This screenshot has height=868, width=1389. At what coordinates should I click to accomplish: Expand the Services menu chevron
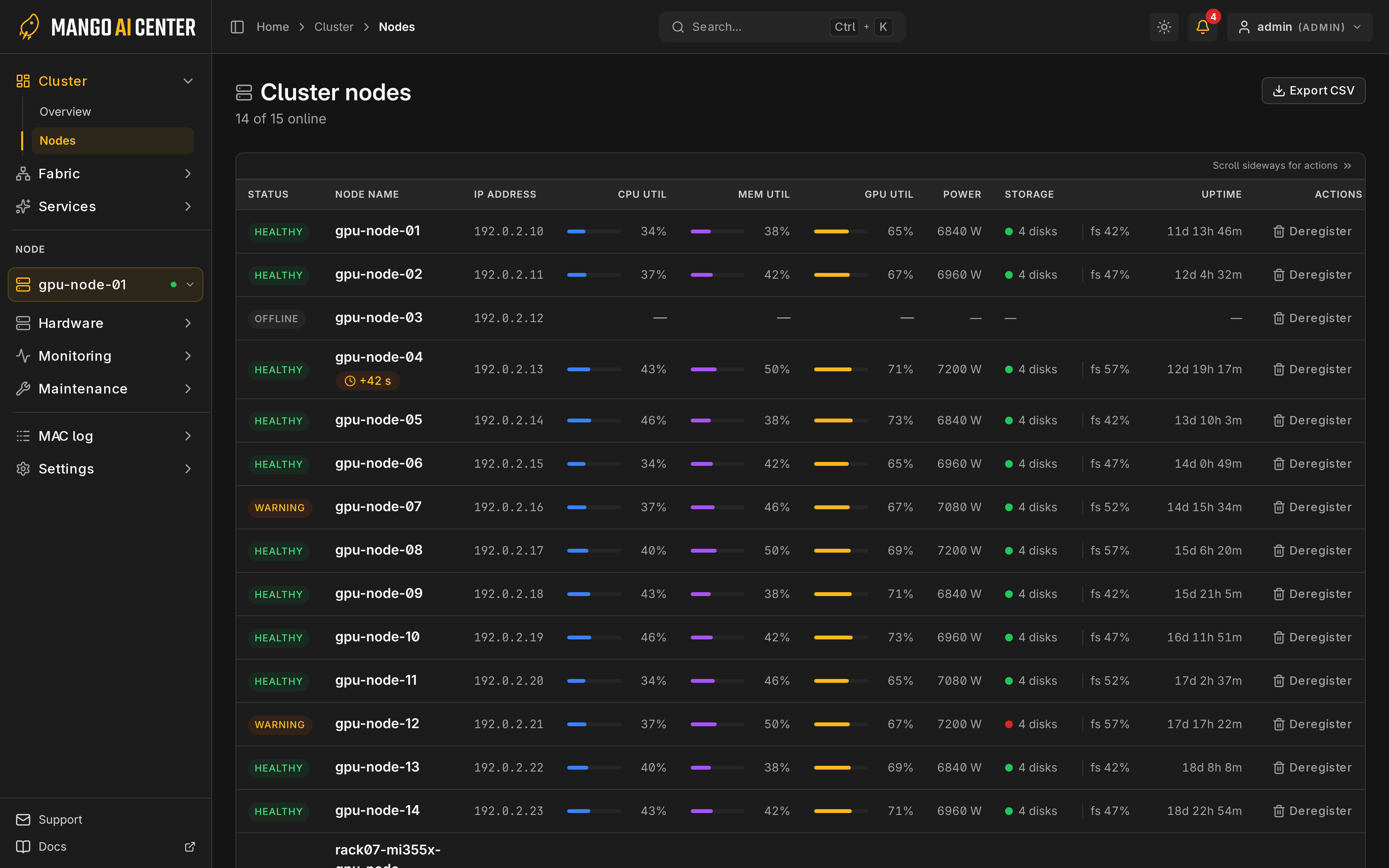pyautogui.click(x=188, y=206)
